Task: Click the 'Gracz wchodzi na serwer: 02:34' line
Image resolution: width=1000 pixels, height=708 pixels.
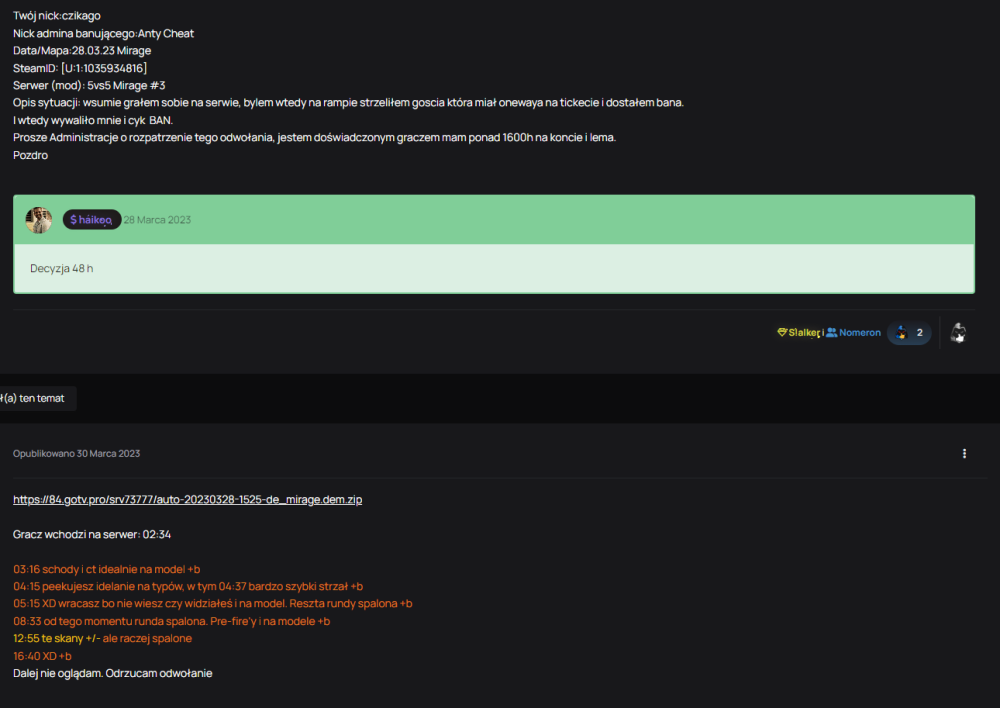Action: coord(92,535)
